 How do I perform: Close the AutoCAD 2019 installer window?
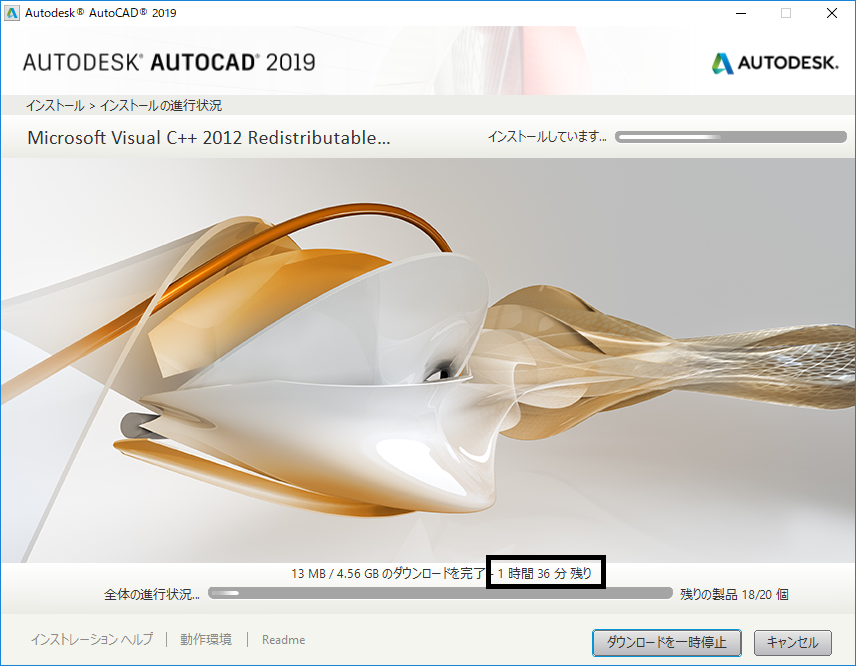tap(831, 13)
